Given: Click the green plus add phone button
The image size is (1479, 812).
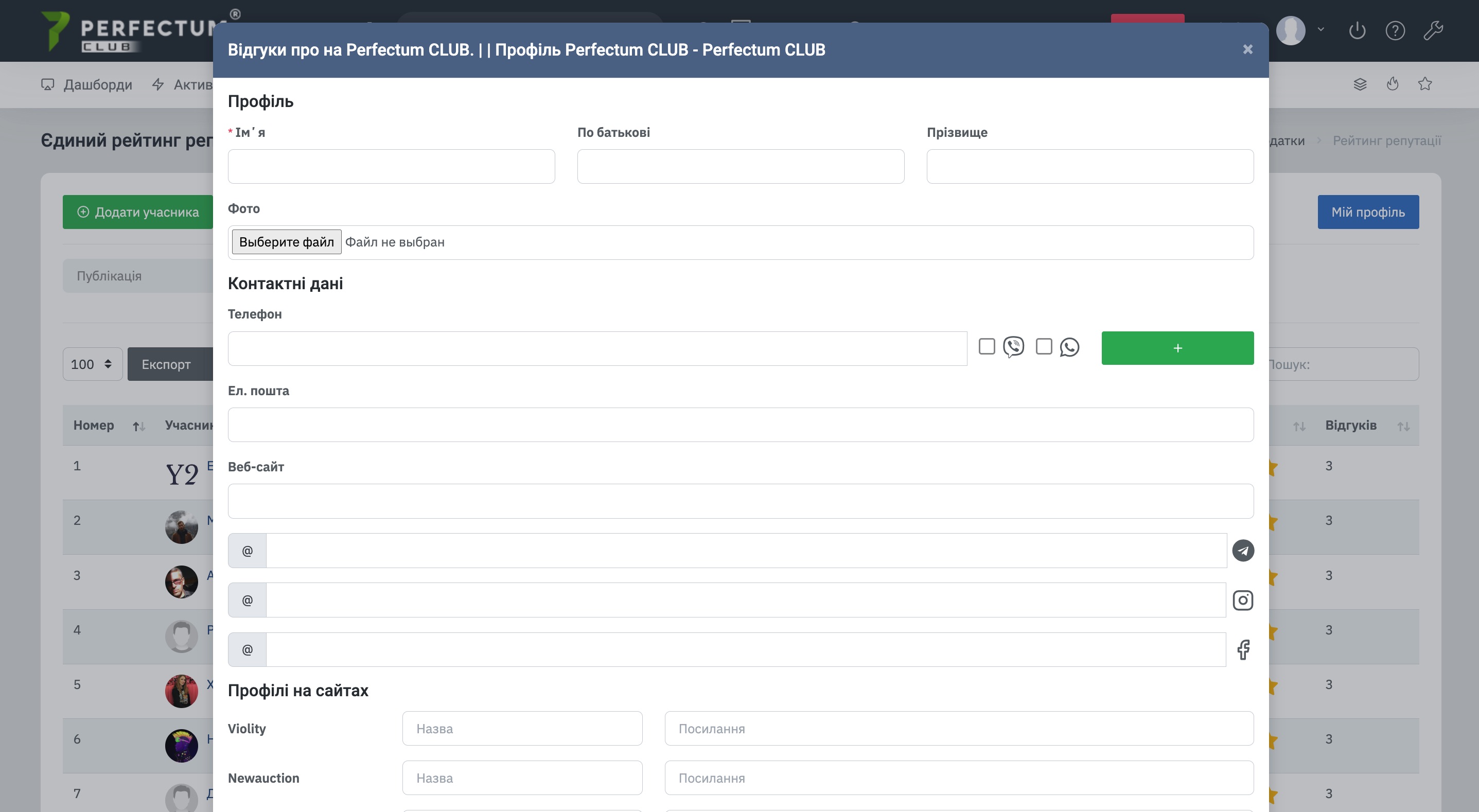Looking at the screenshot, I should pos(1177,348).
